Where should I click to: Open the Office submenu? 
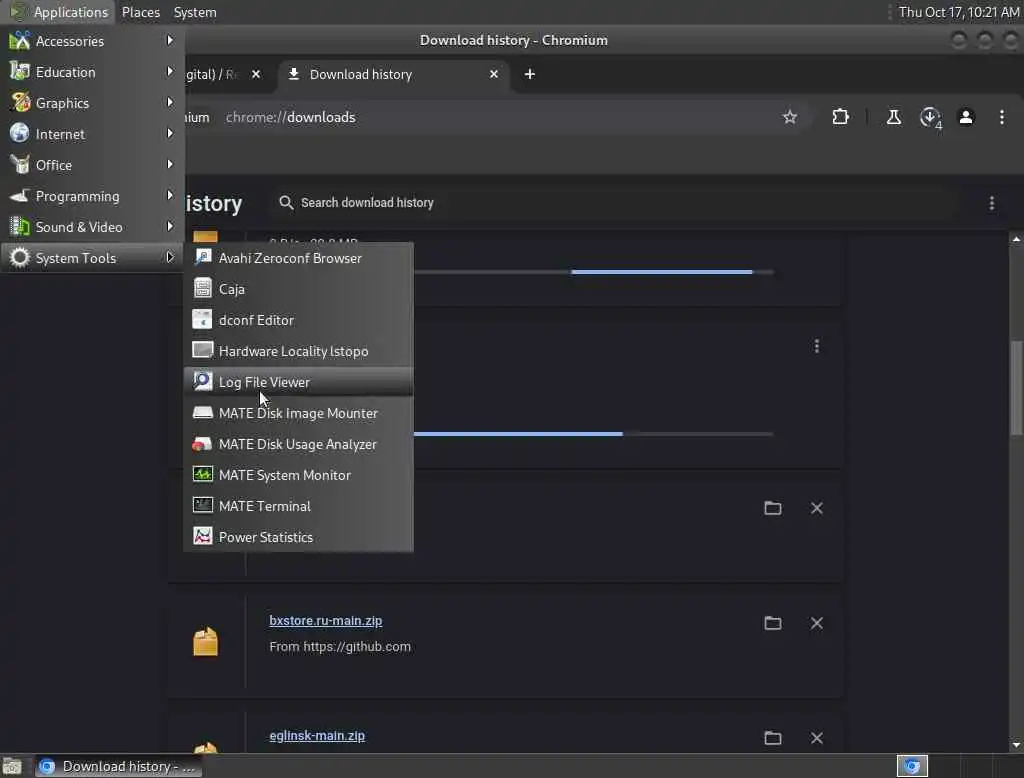(x=92, y=165)
